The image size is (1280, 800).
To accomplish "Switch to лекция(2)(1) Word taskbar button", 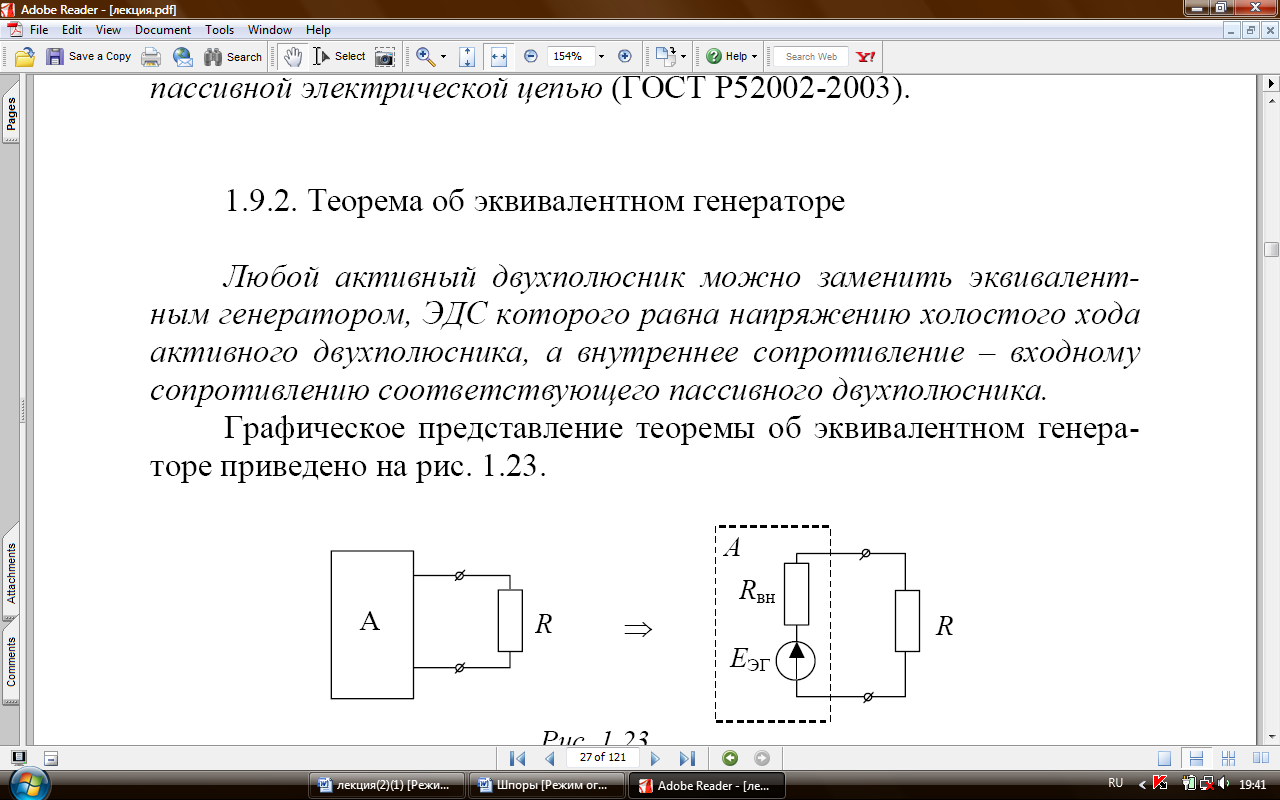I will point(389,785).
